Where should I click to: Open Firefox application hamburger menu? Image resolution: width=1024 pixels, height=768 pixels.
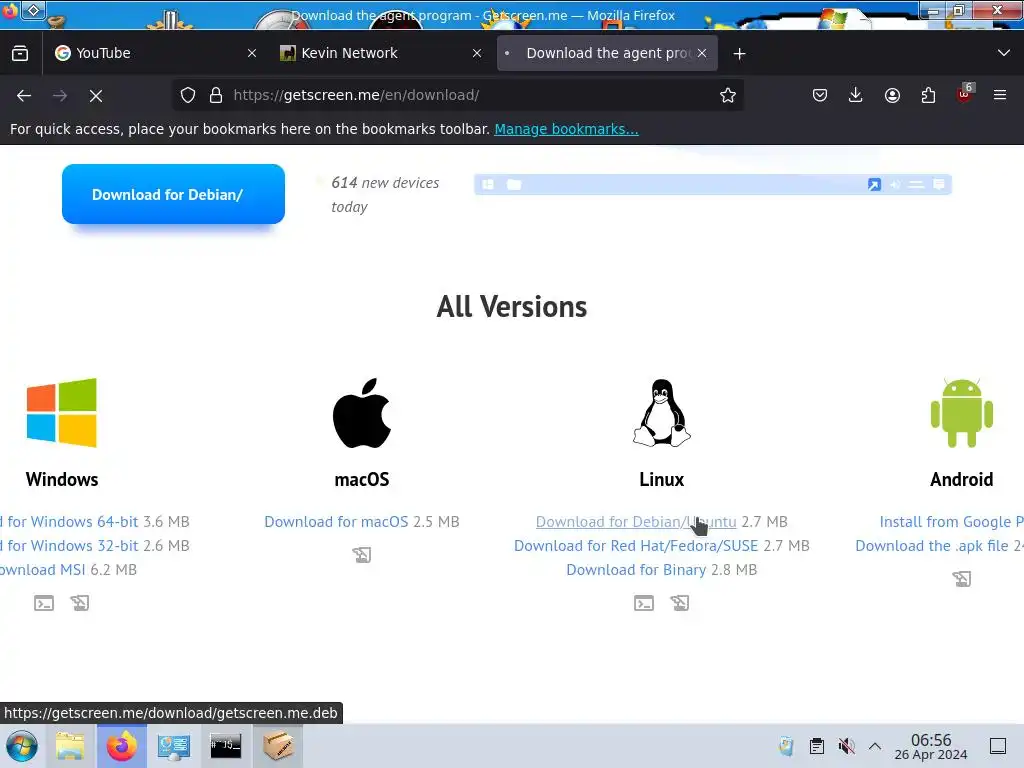point(1000,95)
